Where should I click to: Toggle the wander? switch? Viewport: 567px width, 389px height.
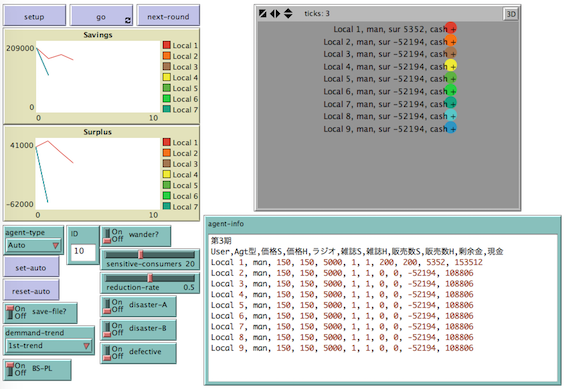(135, 236)
